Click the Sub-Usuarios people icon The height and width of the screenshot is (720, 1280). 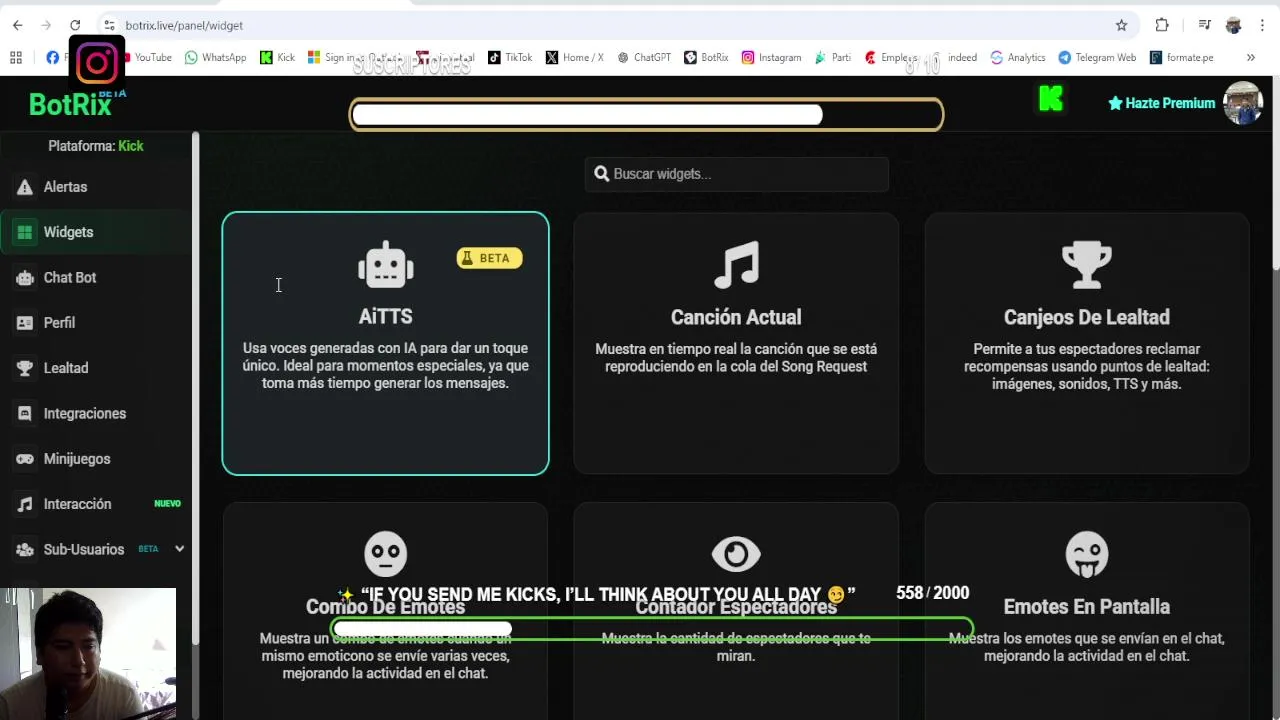(x=25, y=549)
